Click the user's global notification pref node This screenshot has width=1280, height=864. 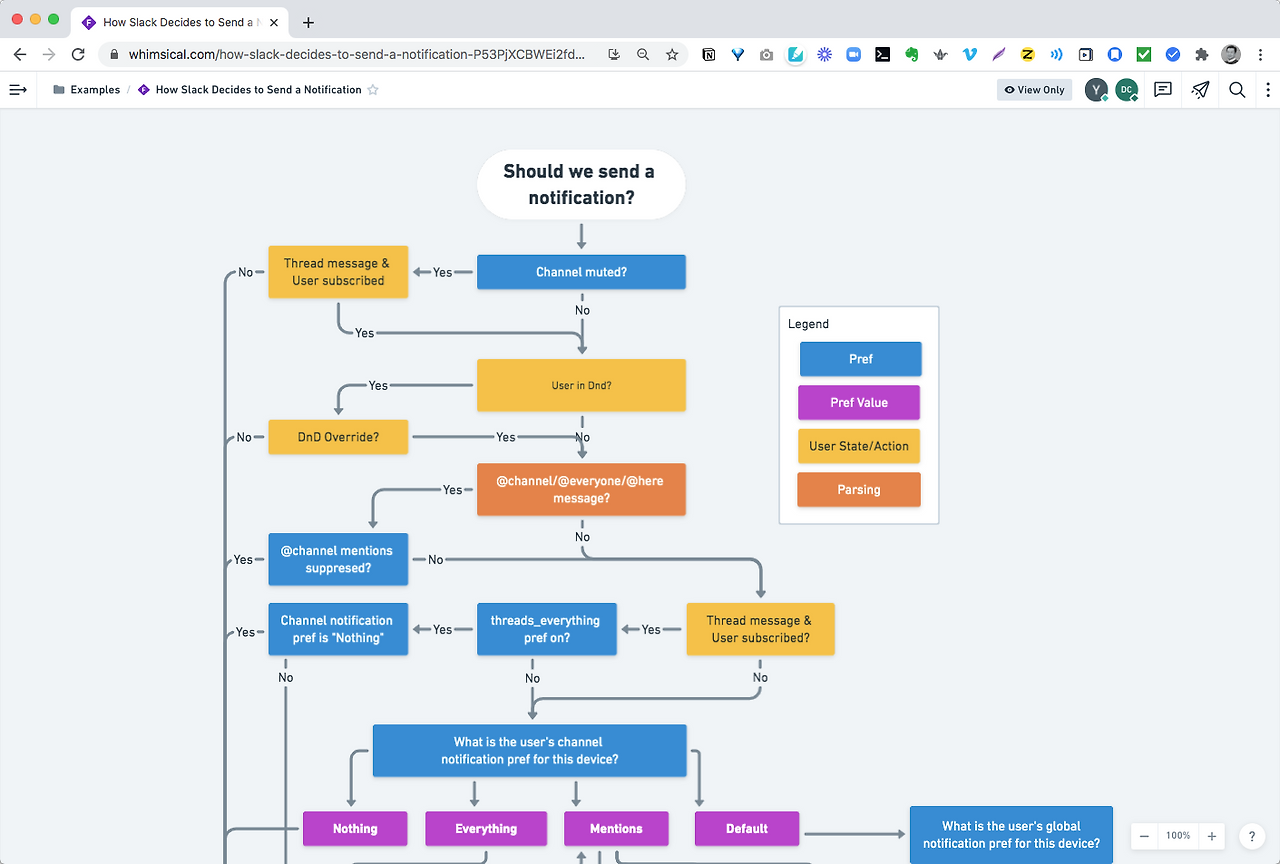coord(1011,835)
